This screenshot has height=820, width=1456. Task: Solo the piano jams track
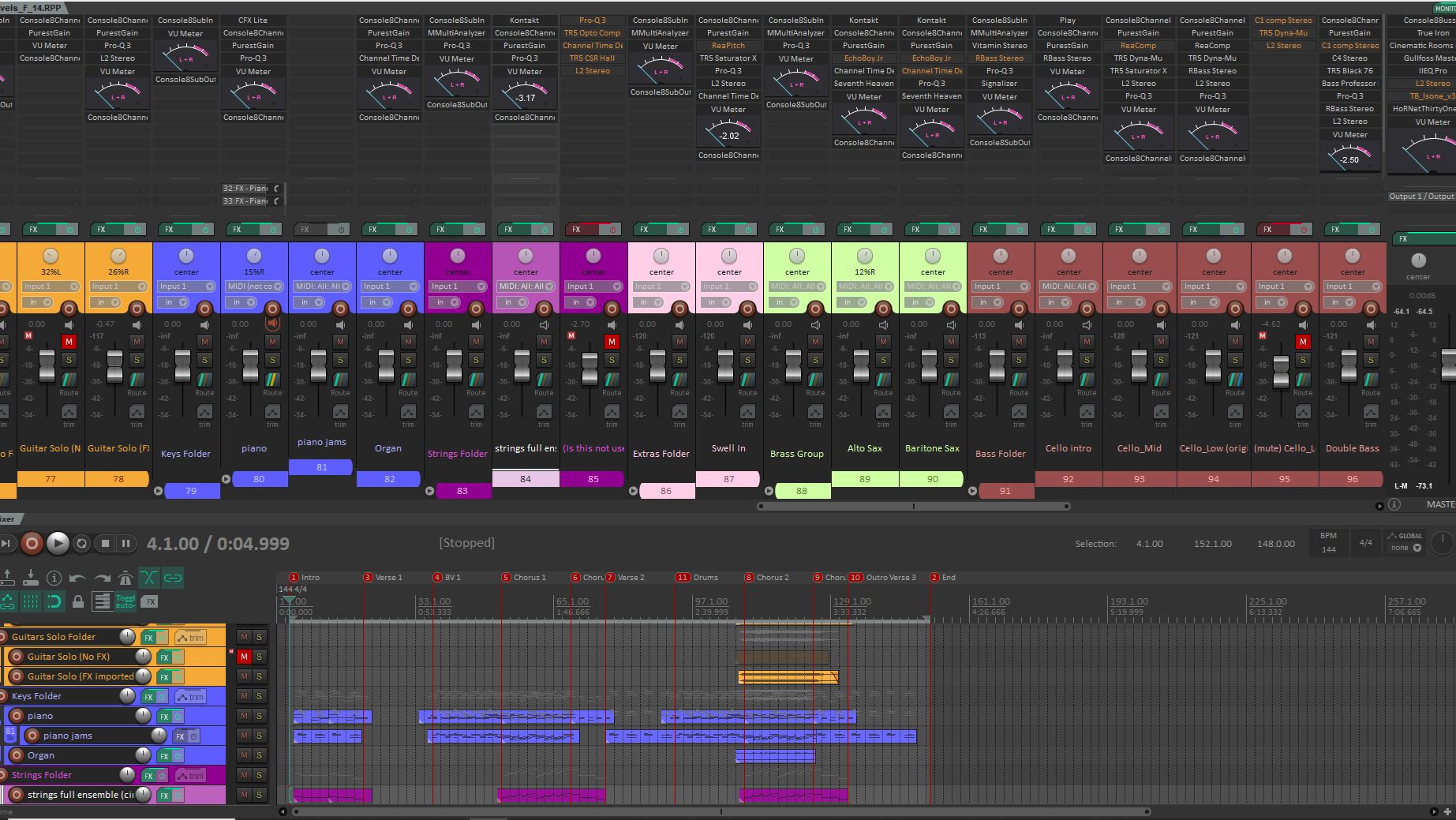coord(258,736)
